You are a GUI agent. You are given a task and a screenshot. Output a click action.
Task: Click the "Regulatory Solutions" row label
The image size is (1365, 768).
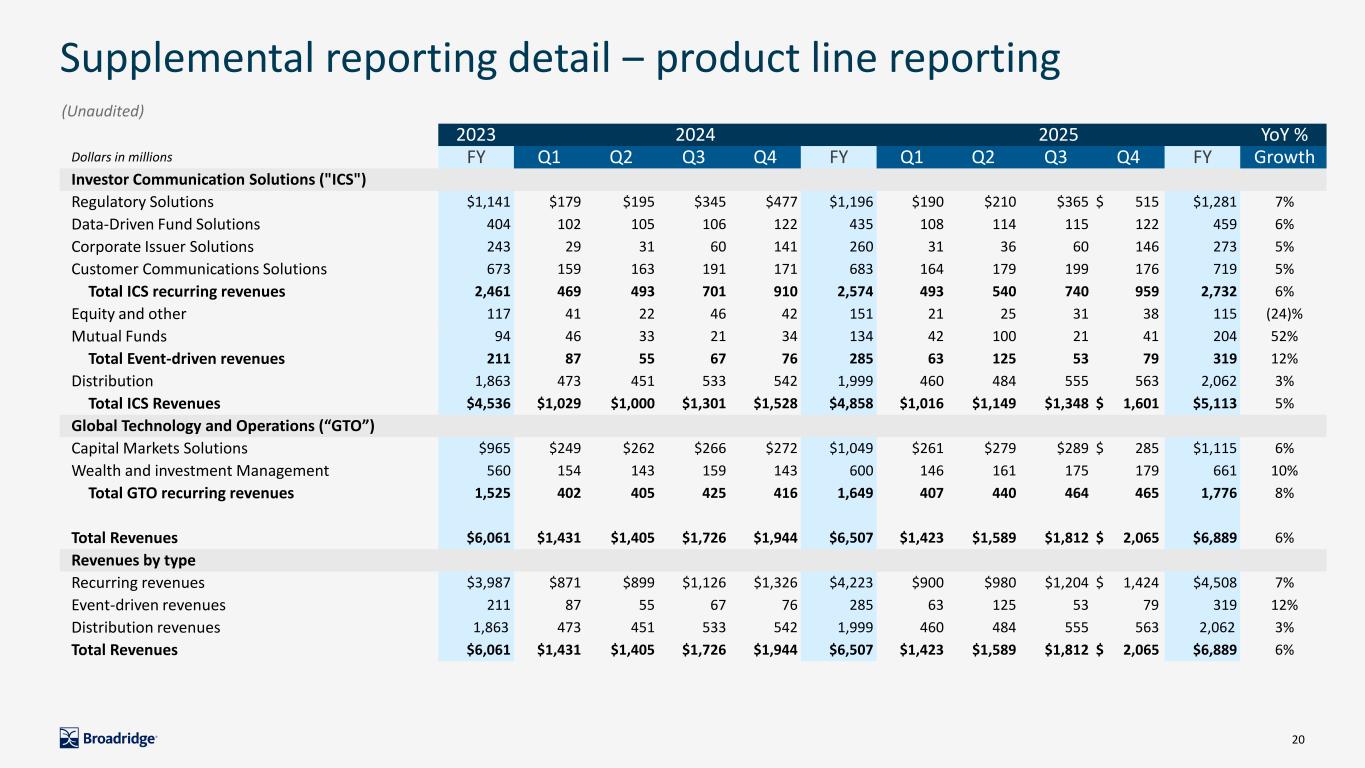(x=142, y=202)
